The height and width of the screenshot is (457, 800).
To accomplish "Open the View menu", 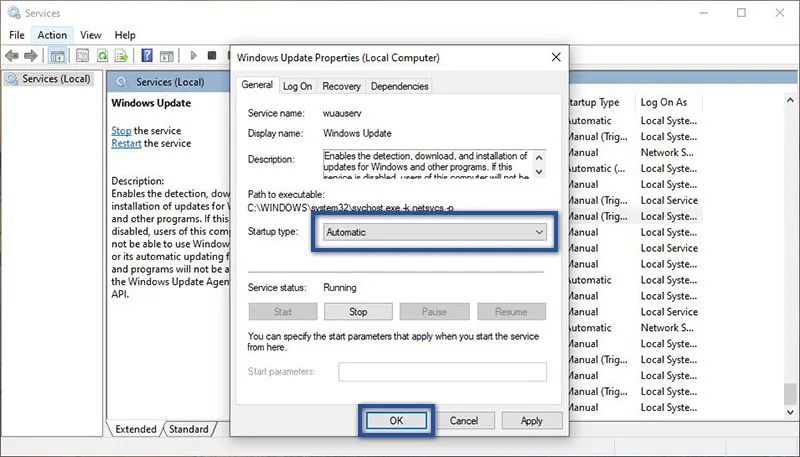I will (90, 35).
